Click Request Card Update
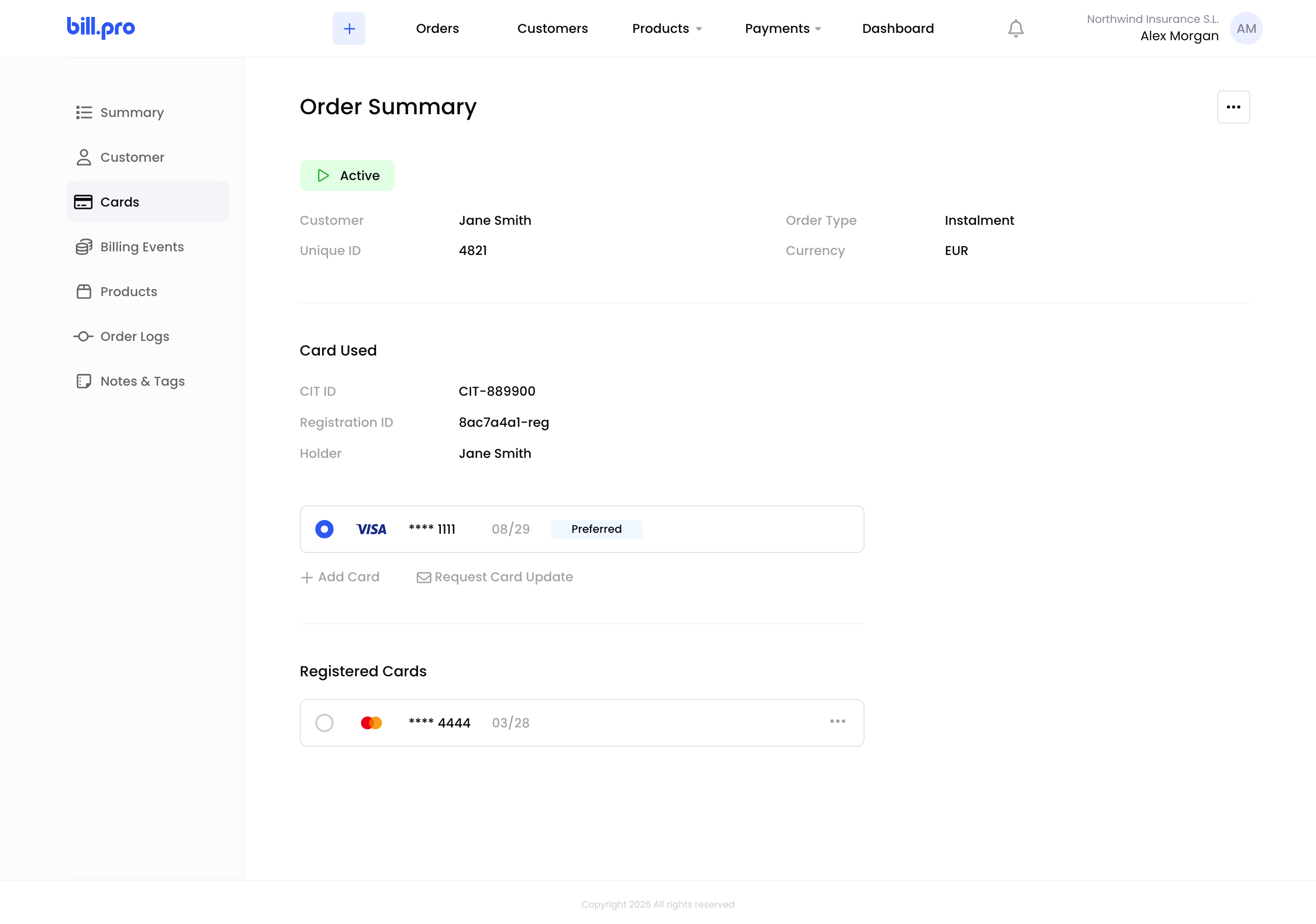Screen dimensions: 1316x924 pos(495,577)
